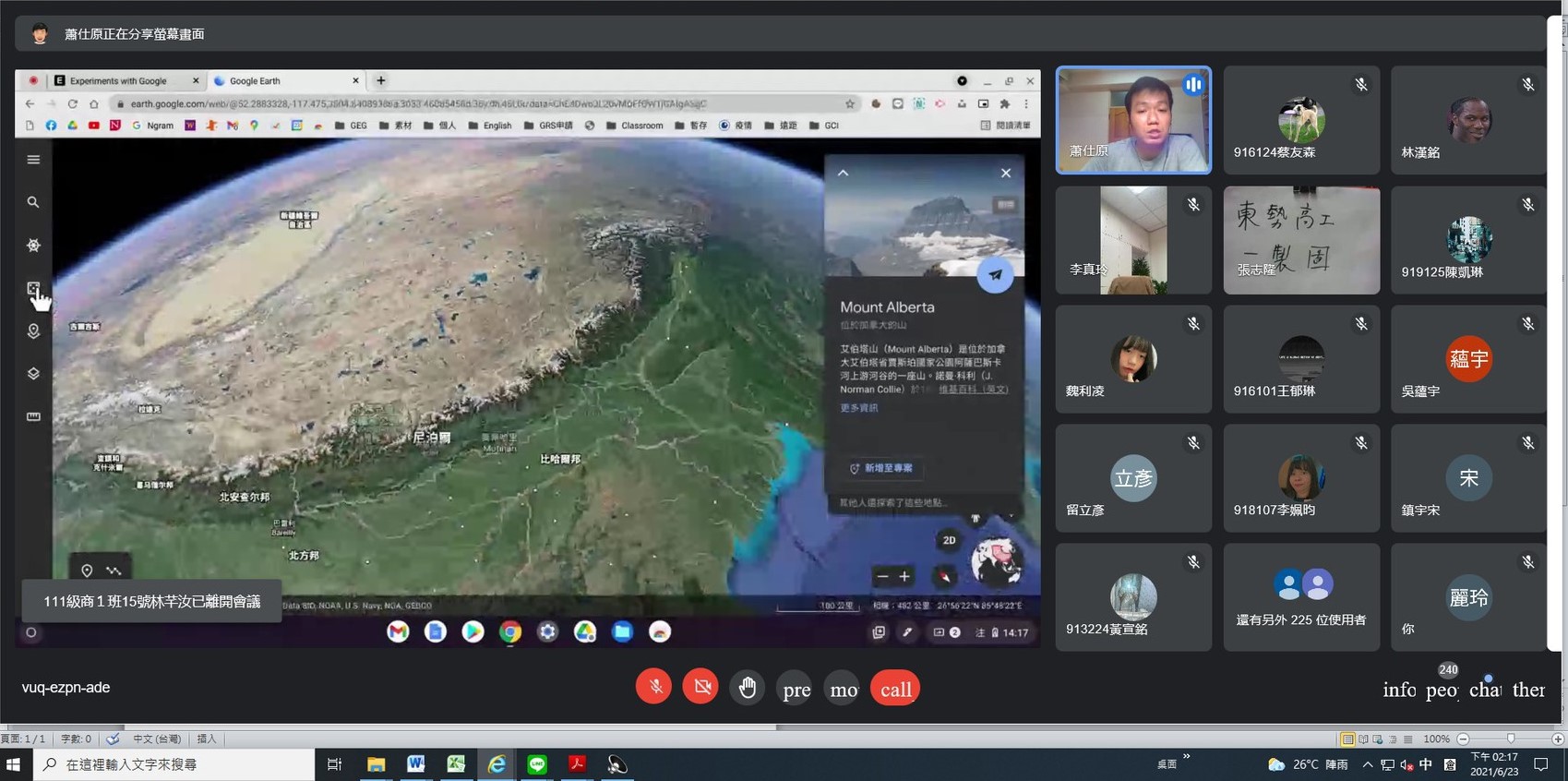Viewport: 1568px width, 781px height.
Task: Open Google Earth hamburger menu
Action: 33,160
